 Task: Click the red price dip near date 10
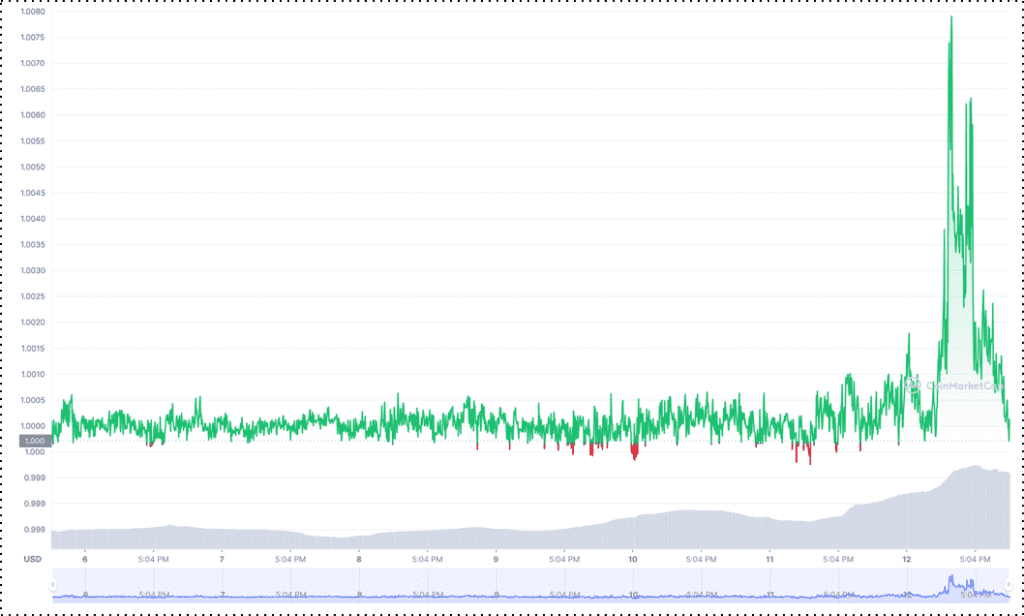[634, 454]
